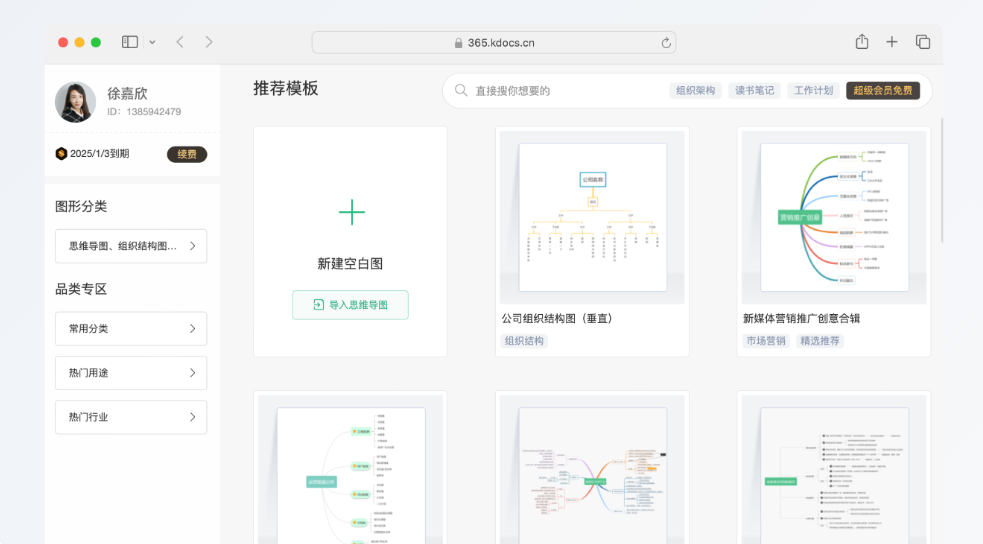Image resolution: width=983 pixels, height=544 pixels.
Task: Click the 市场营销 tag
Action: pos(765,341)
